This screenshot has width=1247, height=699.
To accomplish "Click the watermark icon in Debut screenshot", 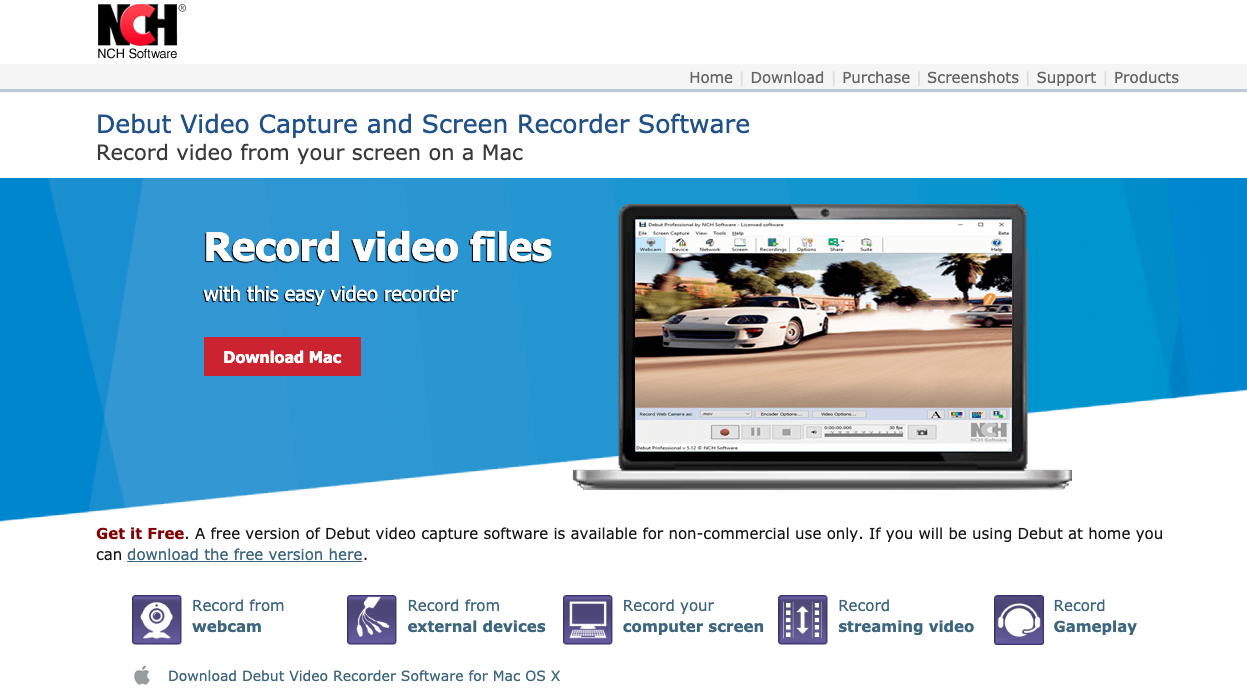I will (997, 414).
